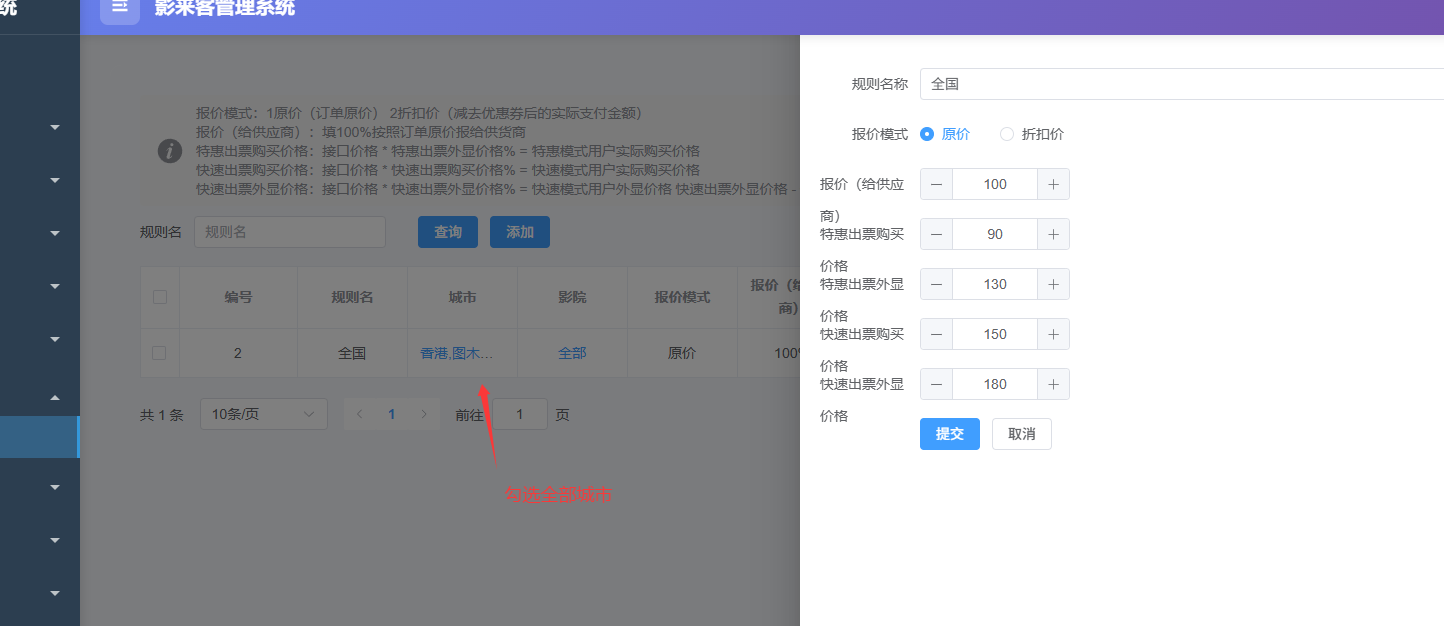Image resolution: width=1444 pixels, height=626 pixels.
Task: Select the 折扣价 pricing mode radio button
Action: pos(1006,133)
